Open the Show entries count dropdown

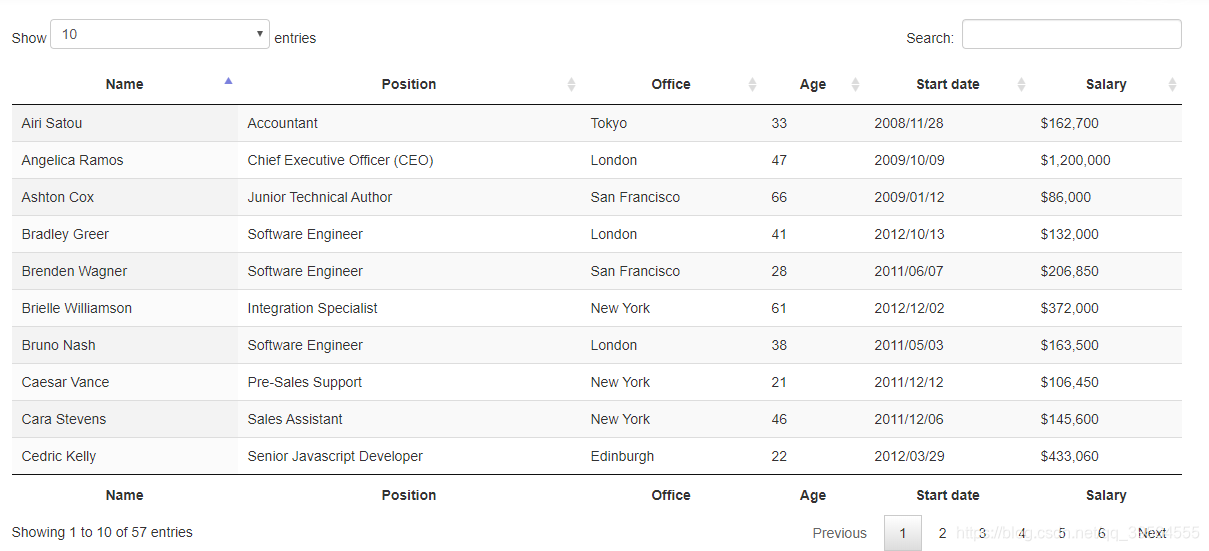click(160, 34)
